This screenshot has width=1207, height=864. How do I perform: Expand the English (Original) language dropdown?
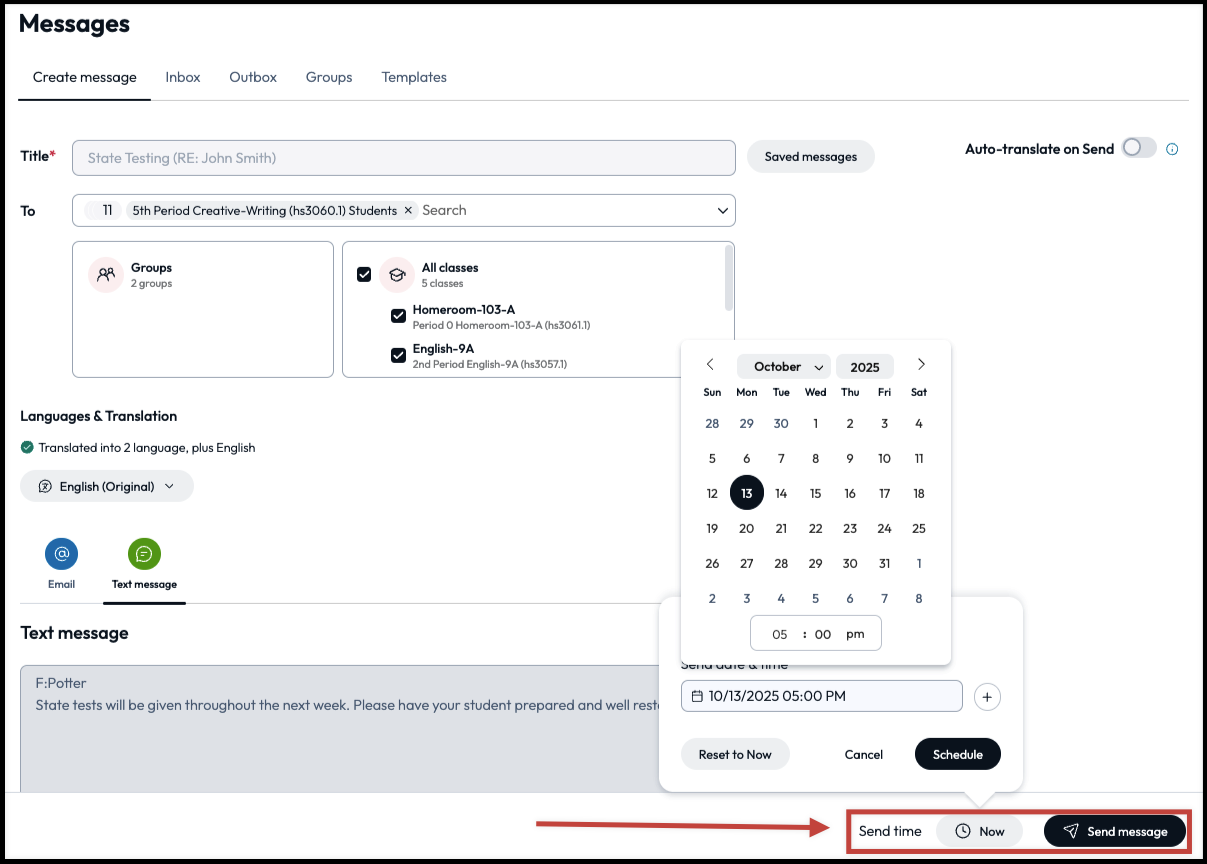(x=106, y=487)
